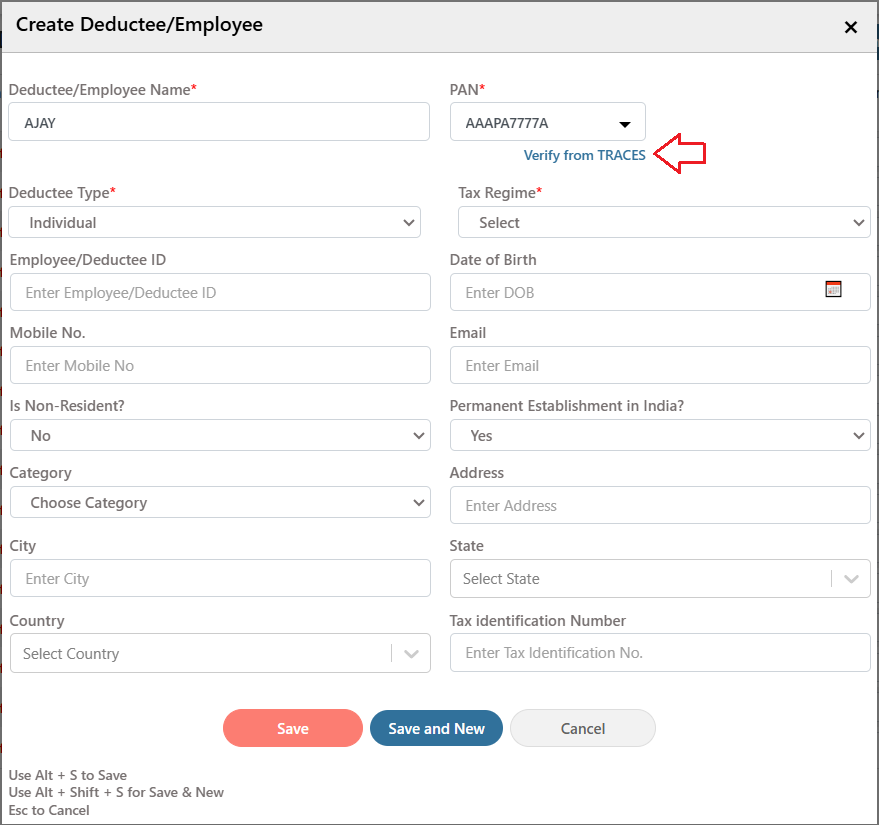Viewport: 879px width, 825px height.
Task: Expand the PAN dropdown arrow
Action: coord(624,124)
